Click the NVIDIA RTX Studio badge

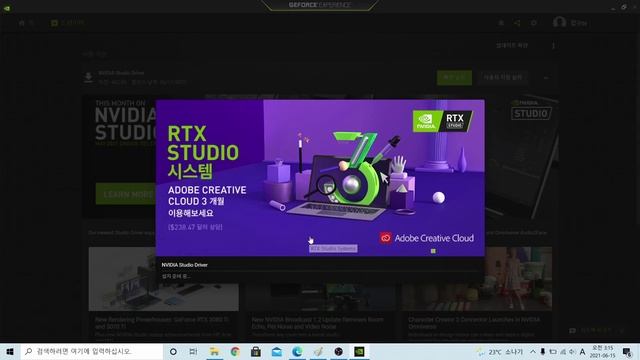[x=442, y=121]
